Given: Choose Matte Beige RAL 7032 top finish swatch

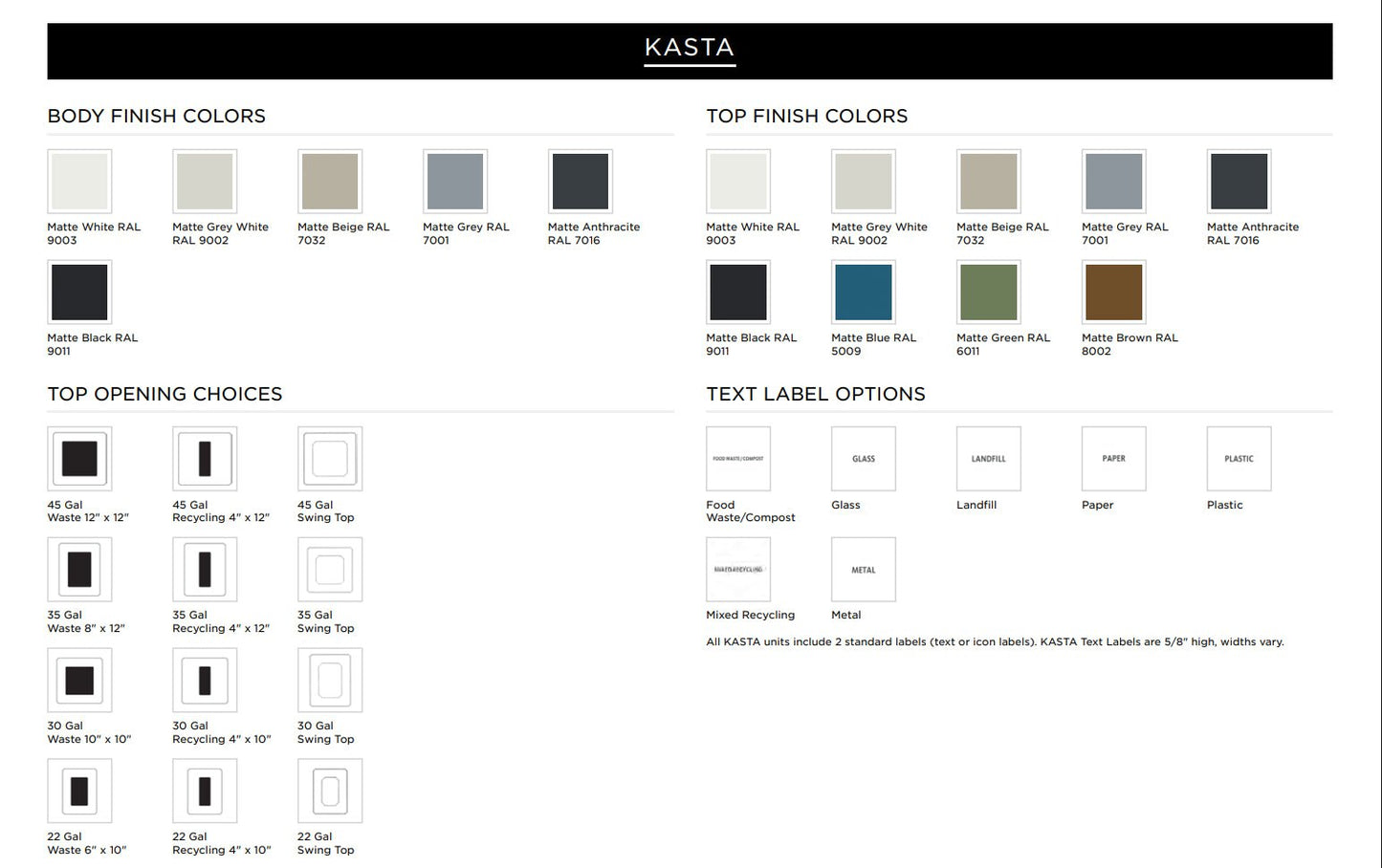Looking at the screenshot, I should coord(989,182).
